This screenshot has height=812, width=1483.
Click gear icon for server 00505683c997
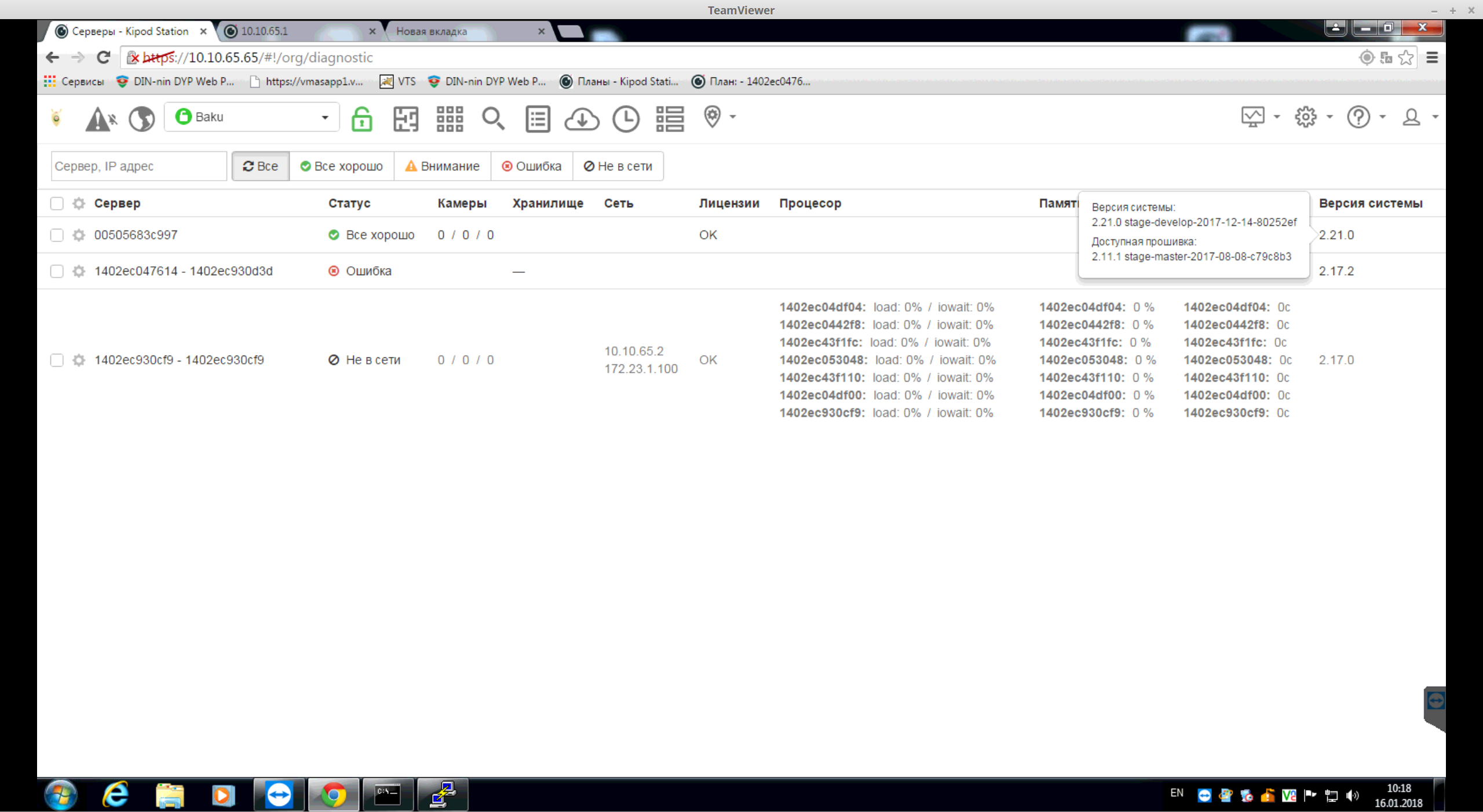[x=79, y=235]
